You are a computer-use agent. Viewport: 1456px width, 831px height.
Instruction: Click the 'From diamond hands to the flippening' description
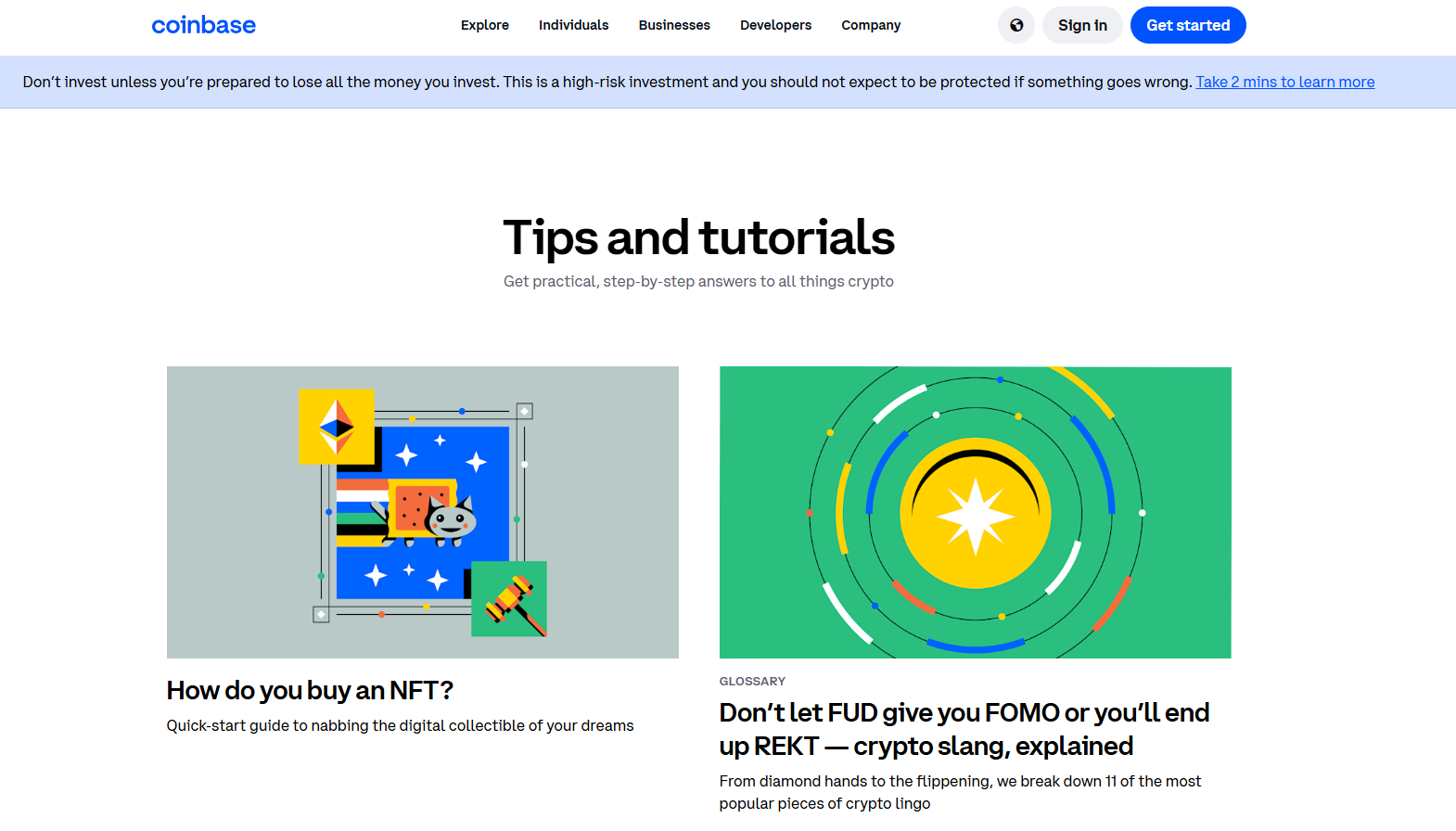[x=960, y=792]
